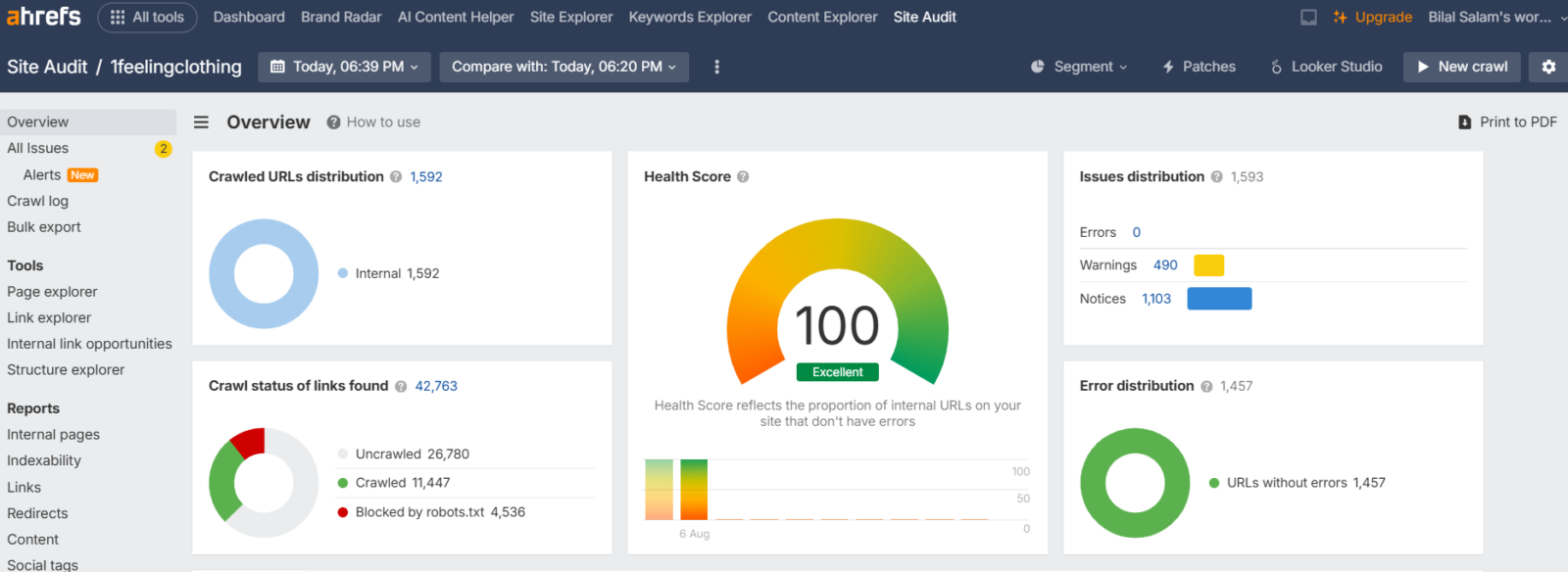Open Redirects report
The height and width of the screenshot is (572, 1568).
37,513
